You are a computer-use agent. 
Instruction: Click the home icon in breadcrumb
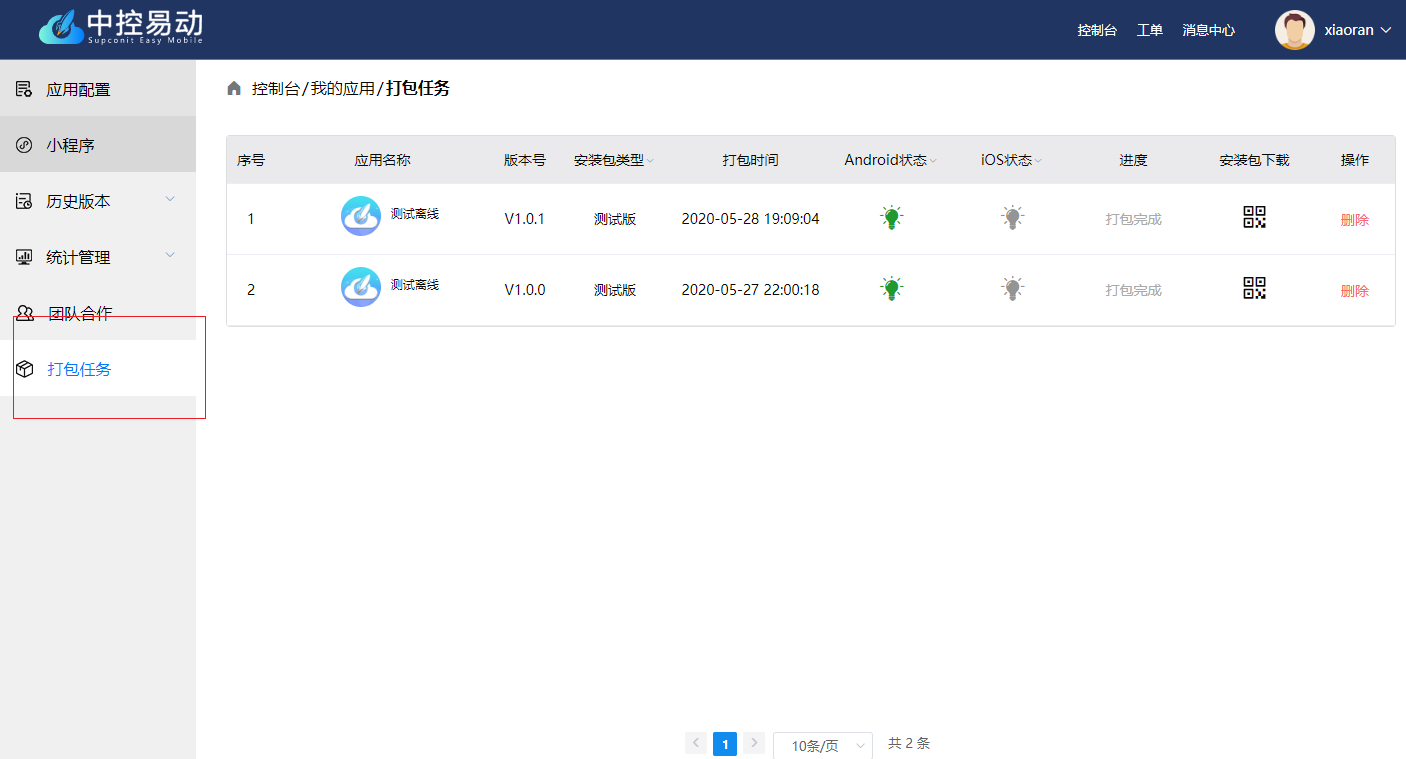pos(234,88)
